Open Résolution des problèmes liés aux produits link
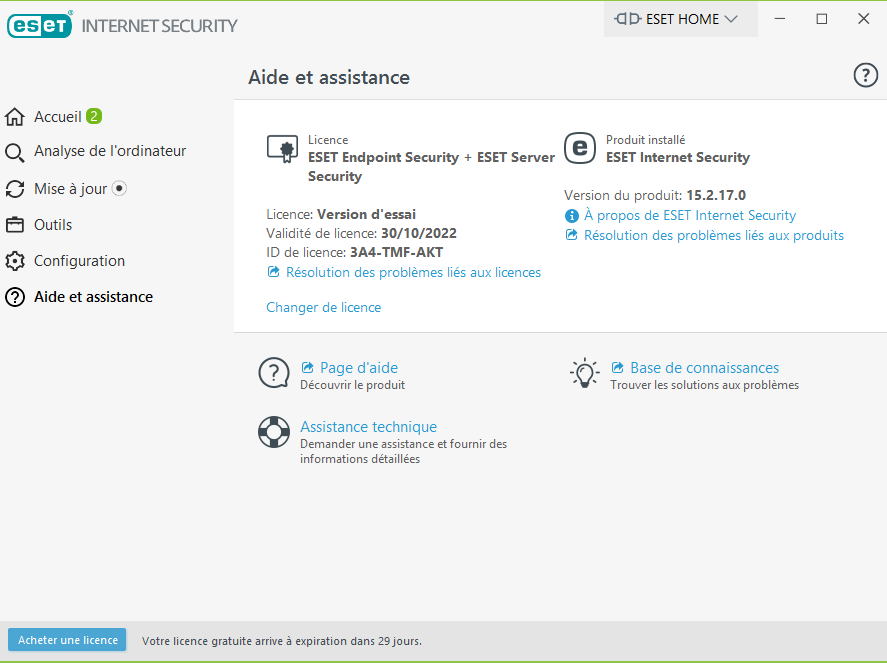 (714, 235)
